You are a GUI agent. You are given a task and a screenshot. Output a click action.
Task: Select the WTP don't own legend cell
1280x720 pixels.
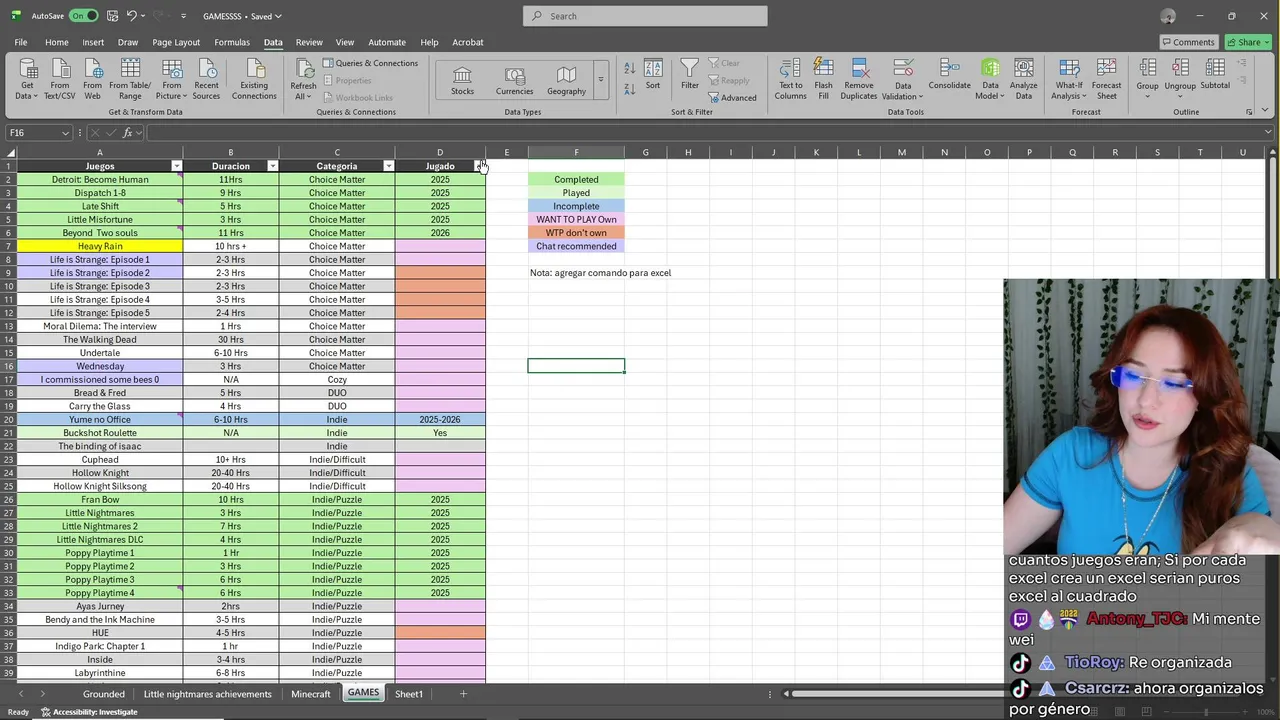pyautogui.click(x=576, y=233)
